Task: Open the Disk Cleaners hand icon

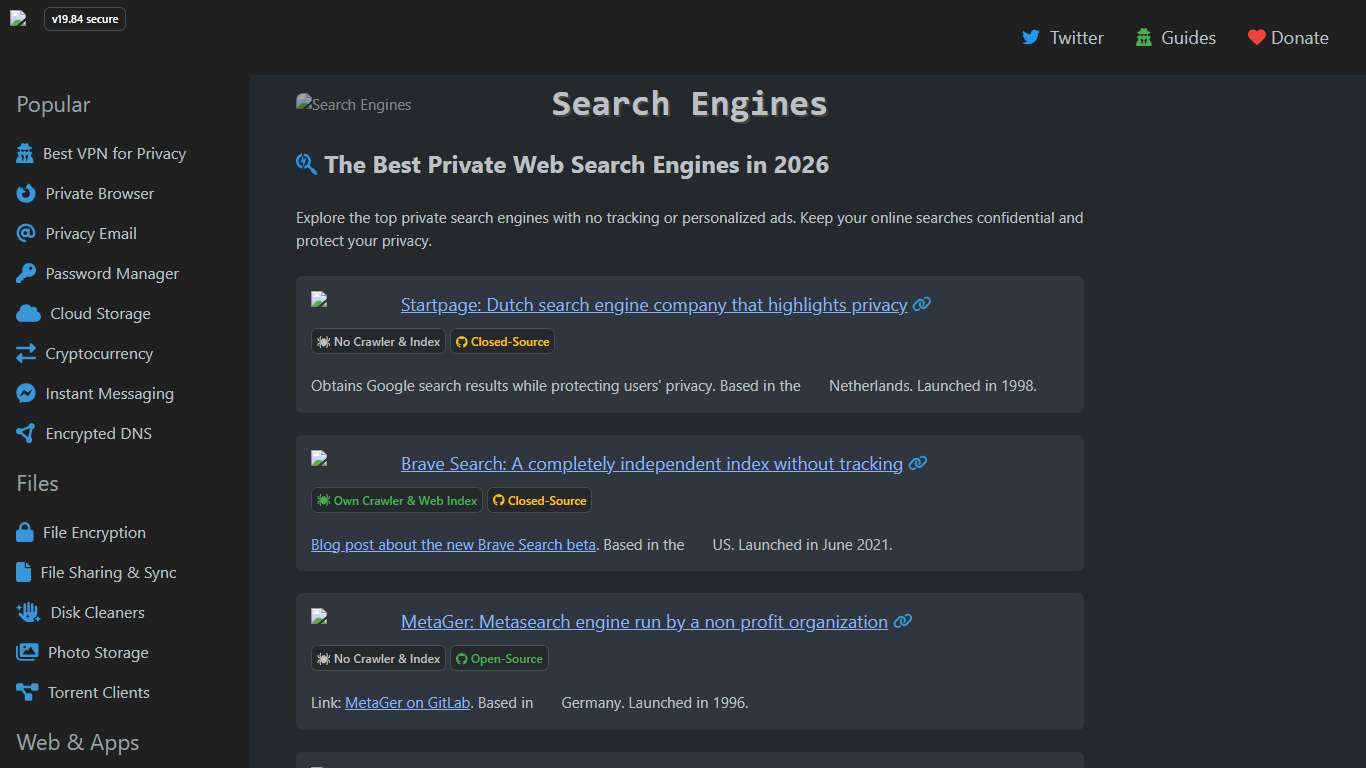Action: click(26, 612)
